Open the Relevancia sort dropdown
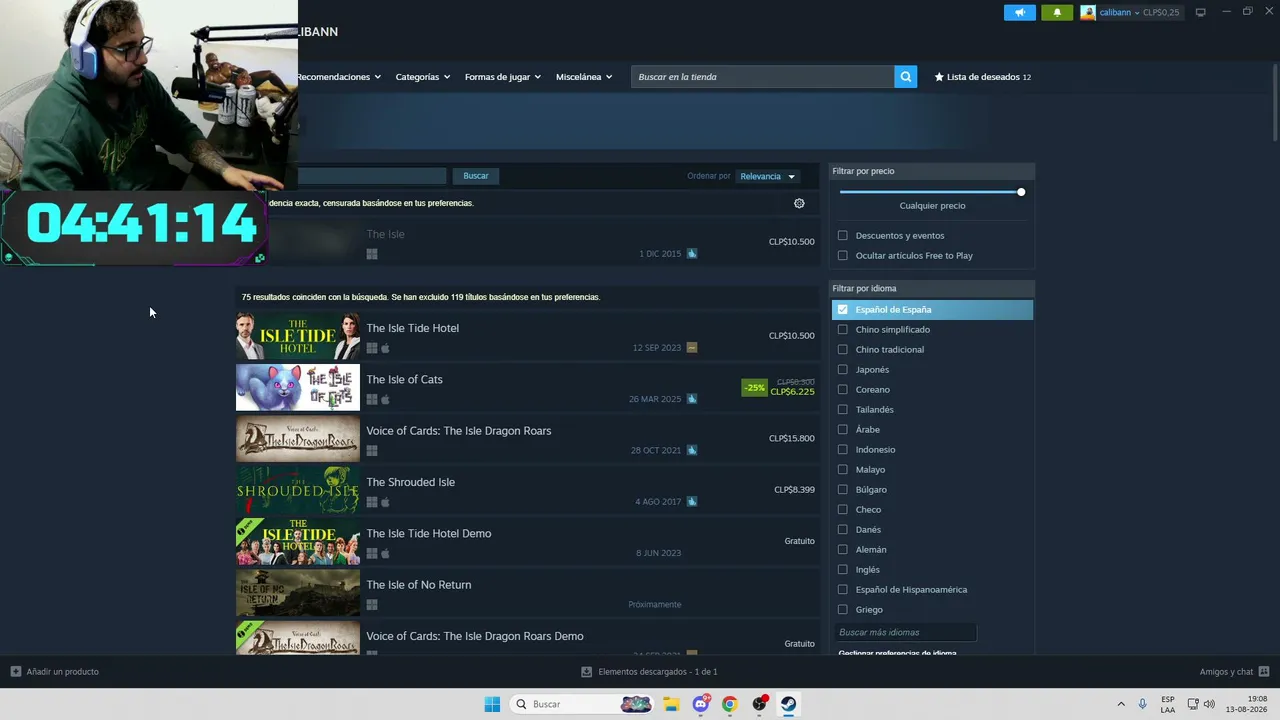1280x720 pixels. point(767,176)
